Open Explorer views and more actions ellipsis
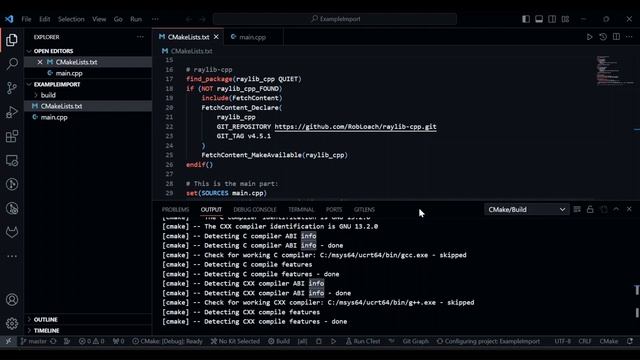The image size is (640, 360). click(x=140, y=37)
